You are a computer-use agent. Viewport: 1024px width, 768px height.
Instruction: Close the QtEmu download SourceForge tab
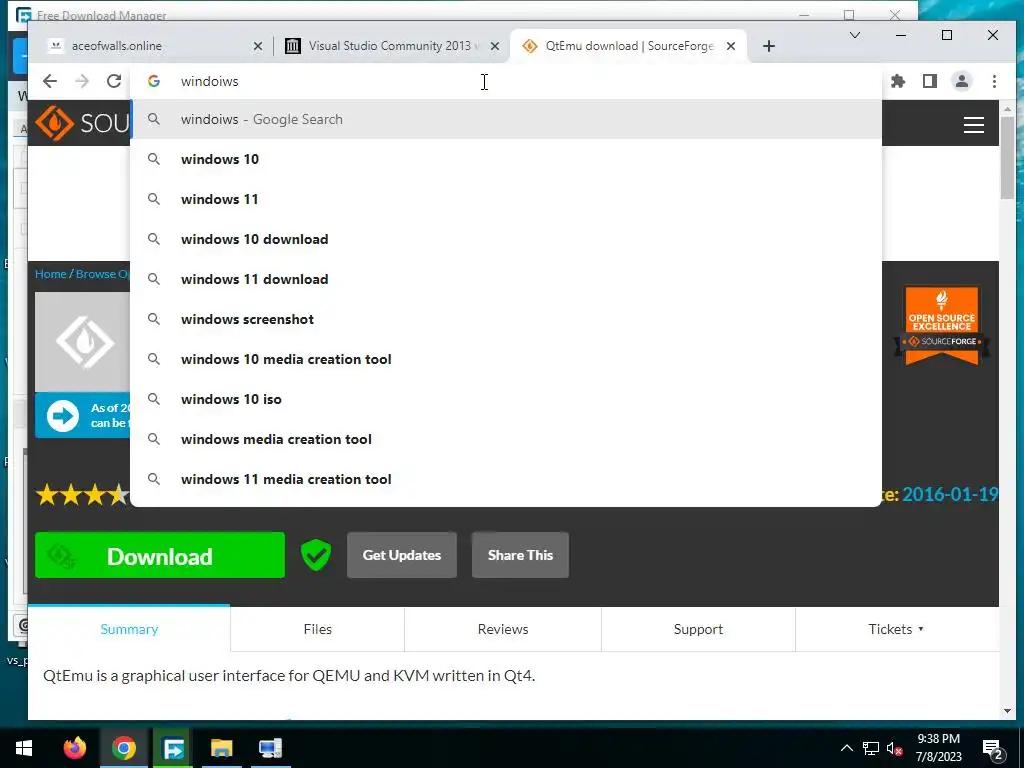coord(731,46)
